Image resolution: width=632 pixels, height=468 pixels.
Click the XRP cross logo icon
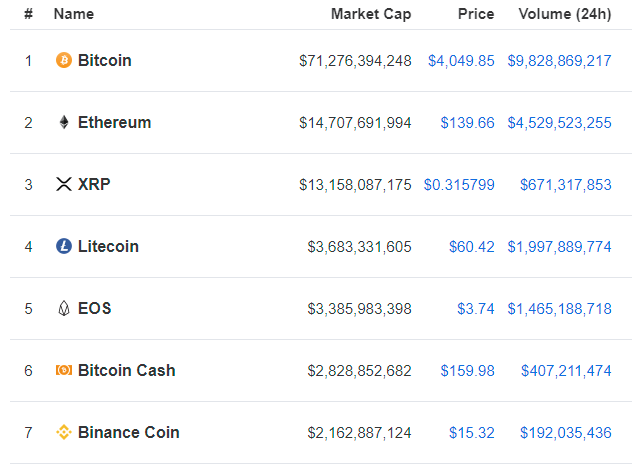point(64,184)
